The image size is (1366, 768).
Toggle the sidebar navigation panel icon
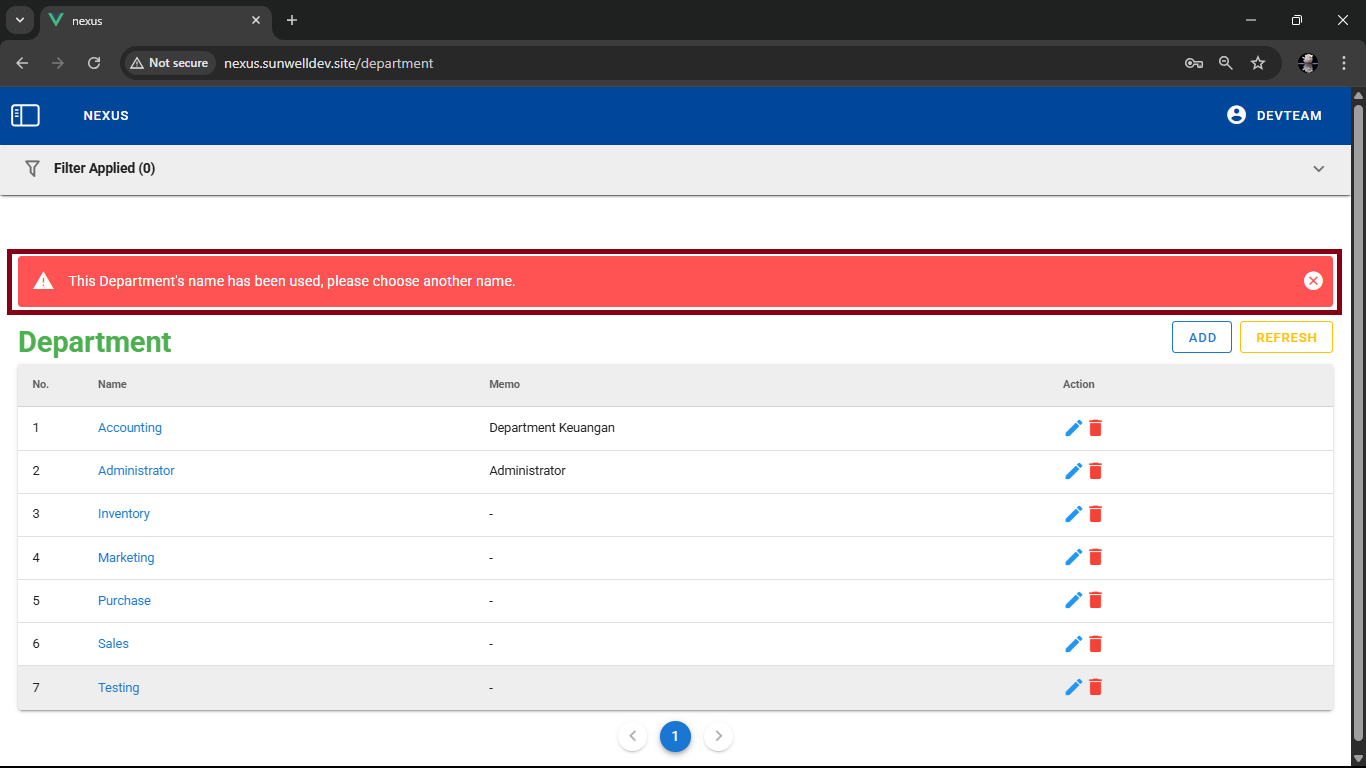point(25,116)
